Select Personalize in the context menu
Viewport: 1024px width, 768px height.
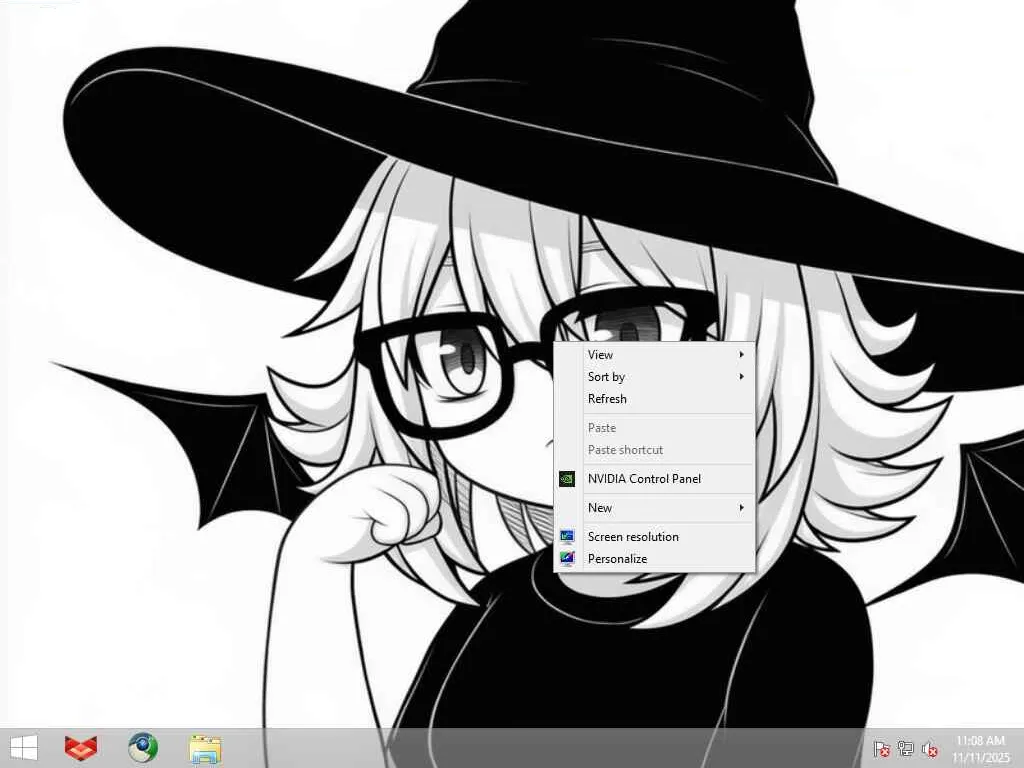pyautogui.click(x=654, y=559)
